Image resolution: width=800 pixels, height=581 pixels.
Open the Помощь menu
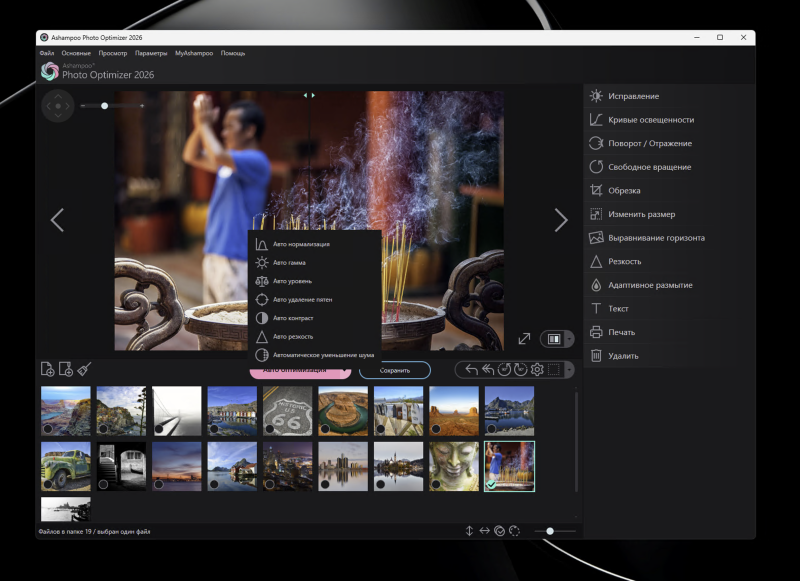pos(233,53)
